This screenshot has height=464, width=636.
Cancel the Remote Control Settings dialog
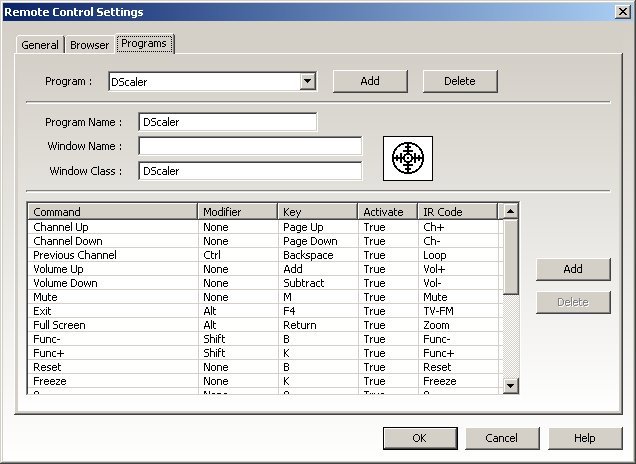pyautogui.click(x=502, y=438)
